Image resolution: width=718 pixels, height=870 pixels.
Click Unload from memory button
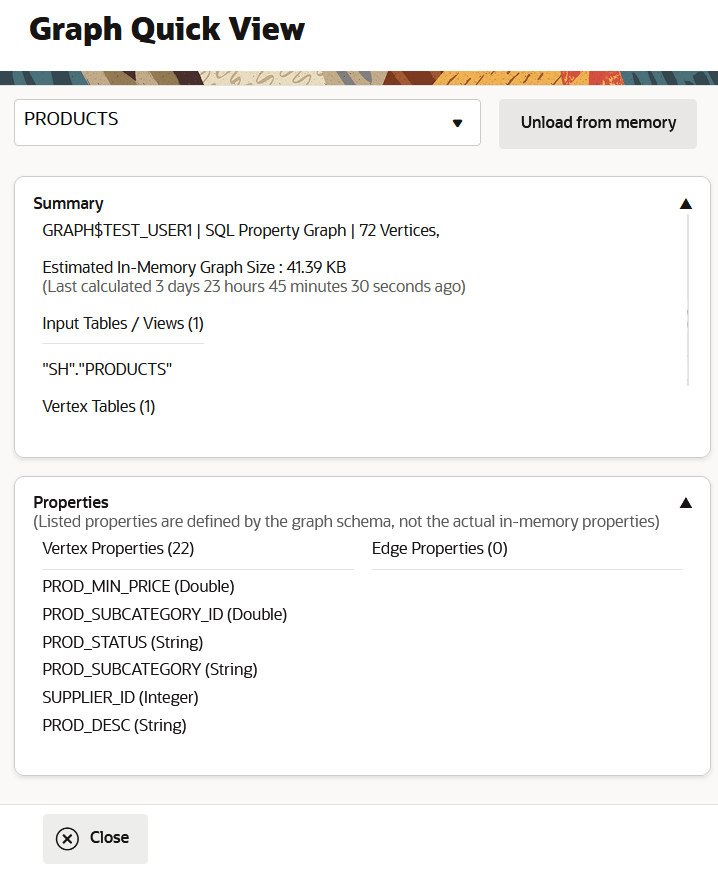click(598, 123)
